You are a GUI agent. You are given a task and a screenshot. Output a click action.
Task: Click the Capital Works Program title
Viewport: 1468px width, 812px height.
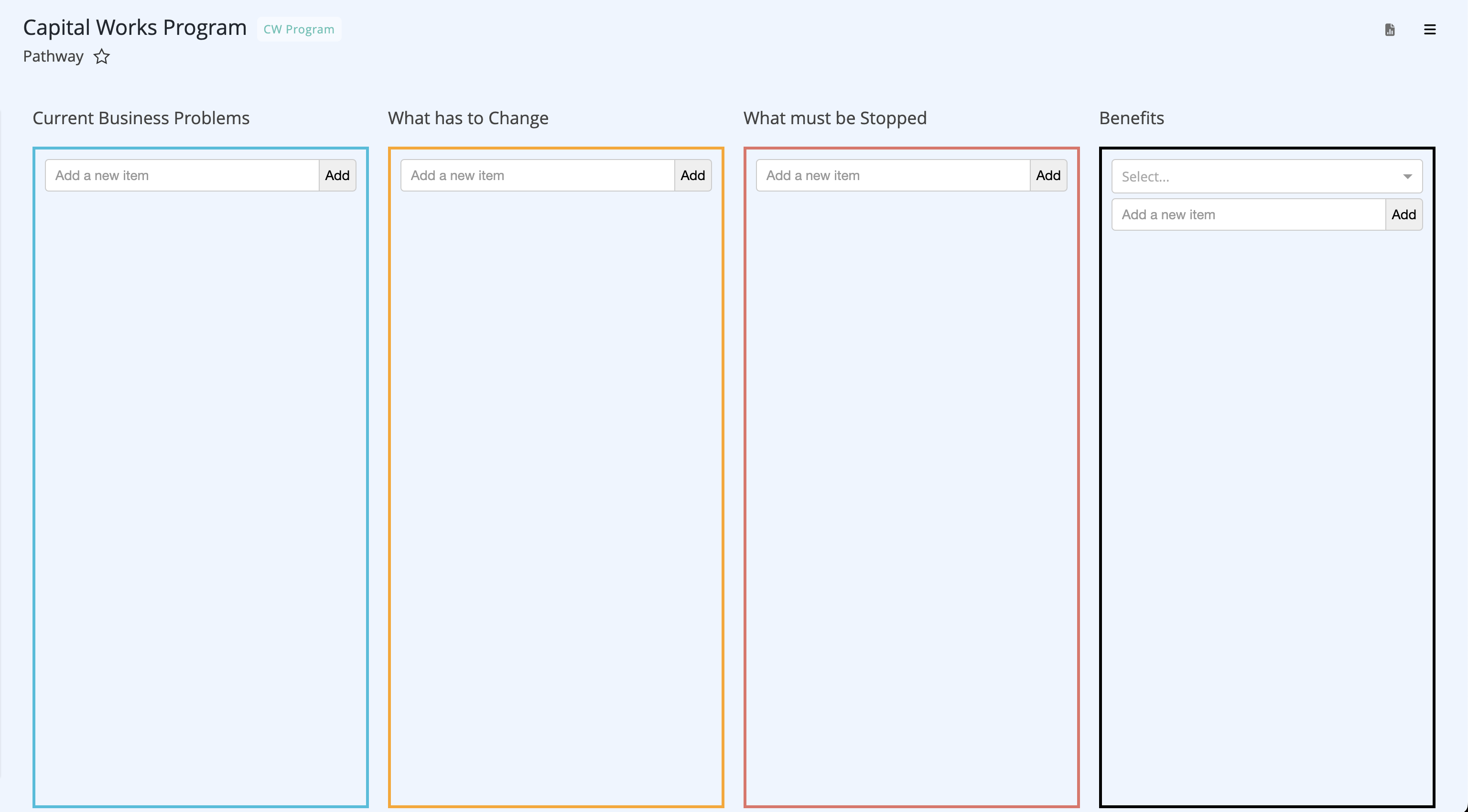click(135, 27)
